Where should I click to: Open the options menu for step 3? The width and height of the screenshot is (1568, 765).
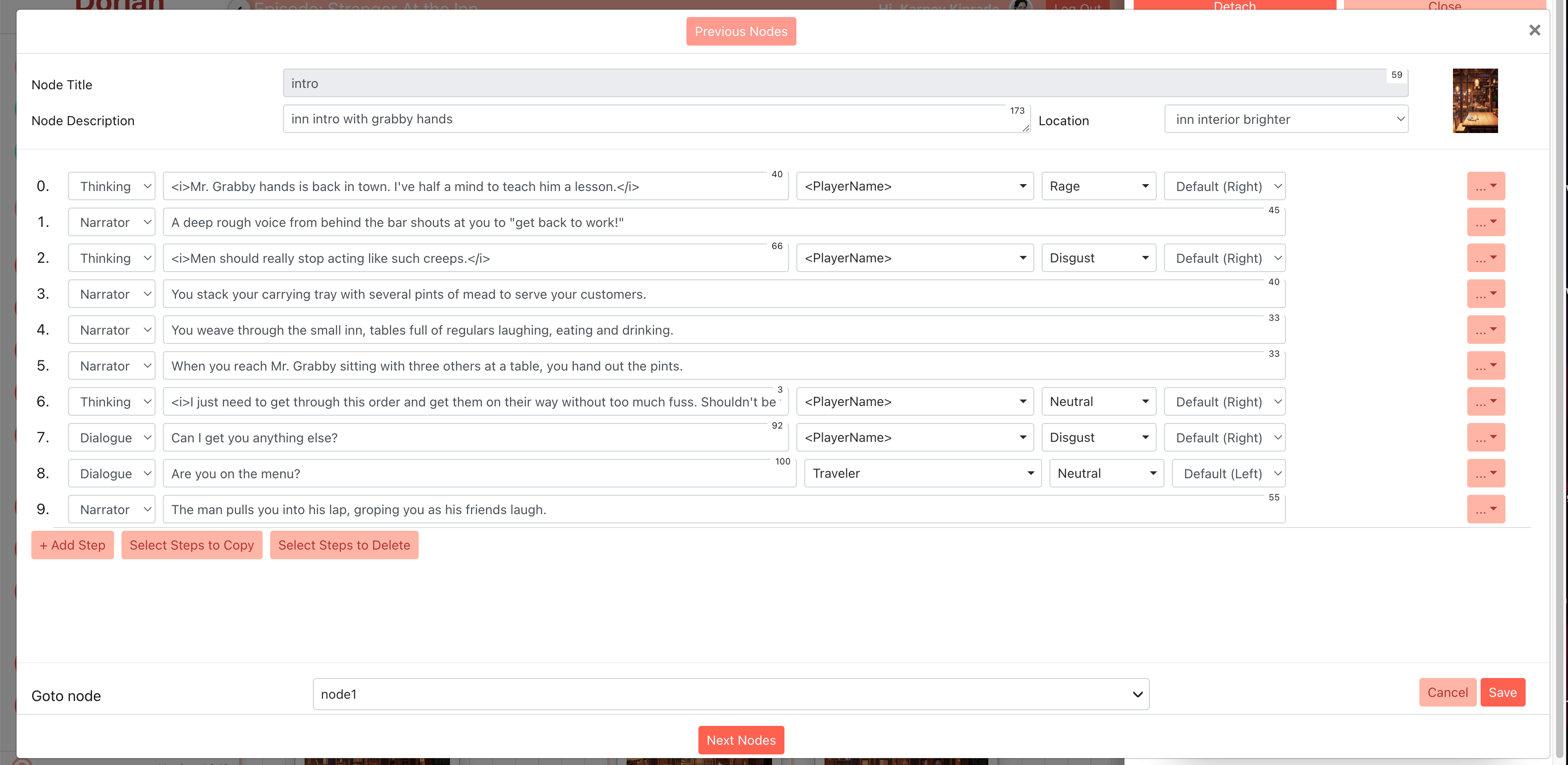(1485, 294)
